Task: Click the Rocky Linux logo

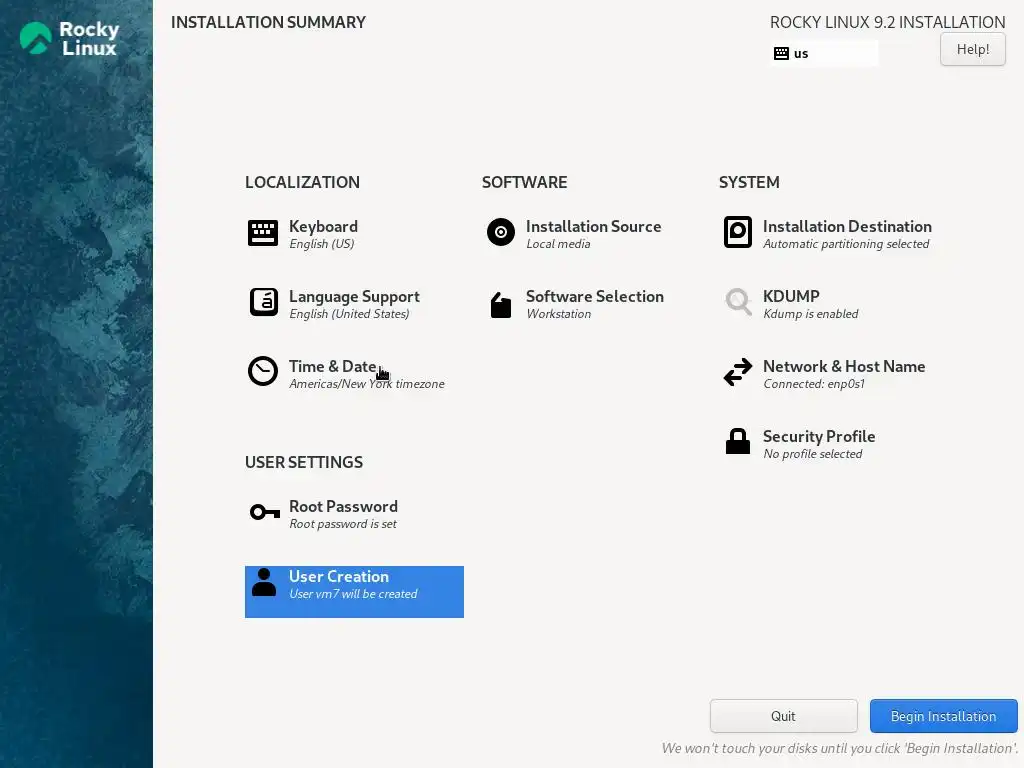Action: (69, 38)
